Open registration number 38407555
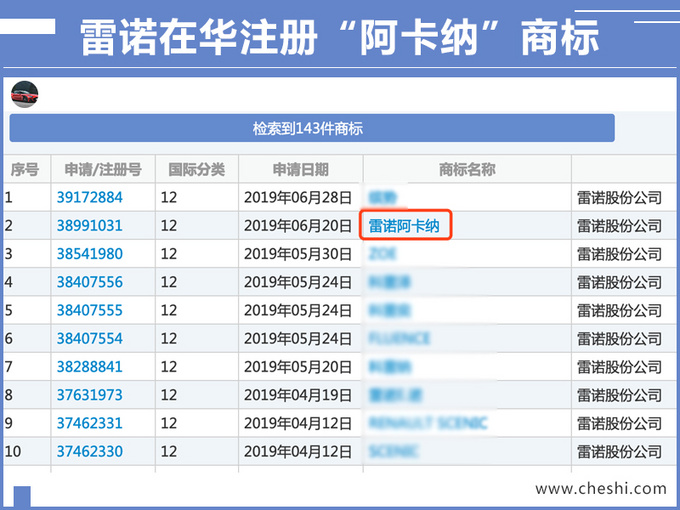The width and height of the screenshot is (680, 510). point(90,310)
